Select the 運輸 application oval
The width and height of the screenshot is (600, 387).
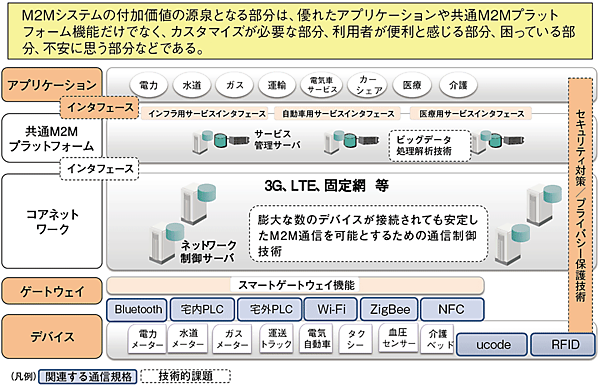click(x=277, y=85)
